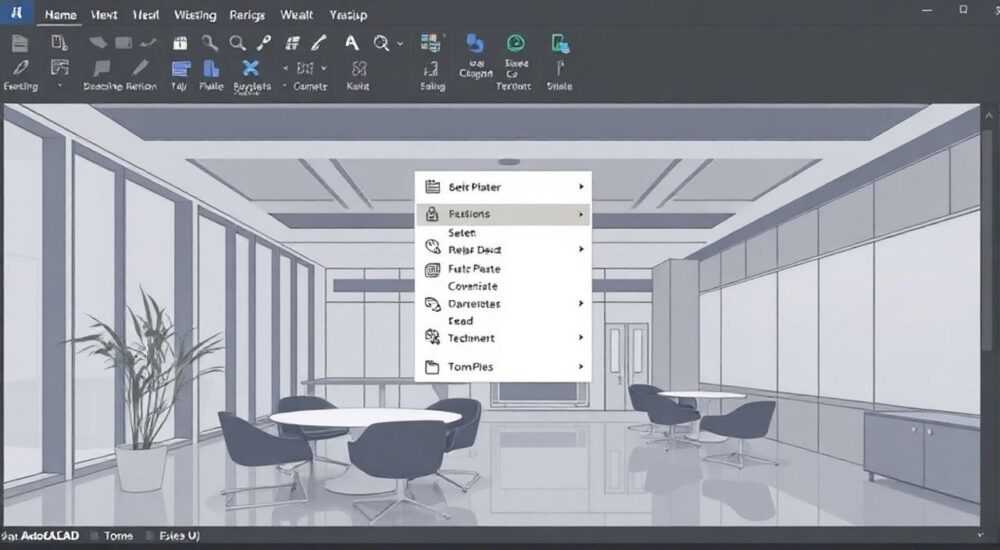1000x550 pixels.
Task: Click the magnifying glass search icon
Action: pyautogui.click(x=237, y=43)
